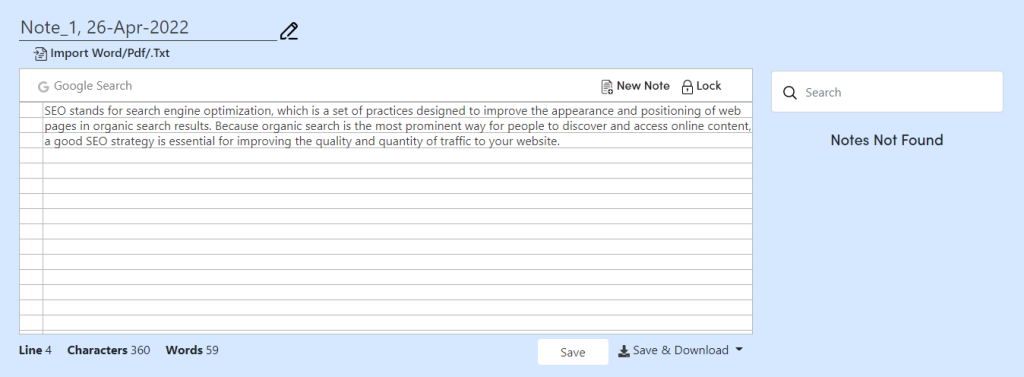The image size is (1024, 377).
Task: Focus the Google Search field
Action: point(93,86)
